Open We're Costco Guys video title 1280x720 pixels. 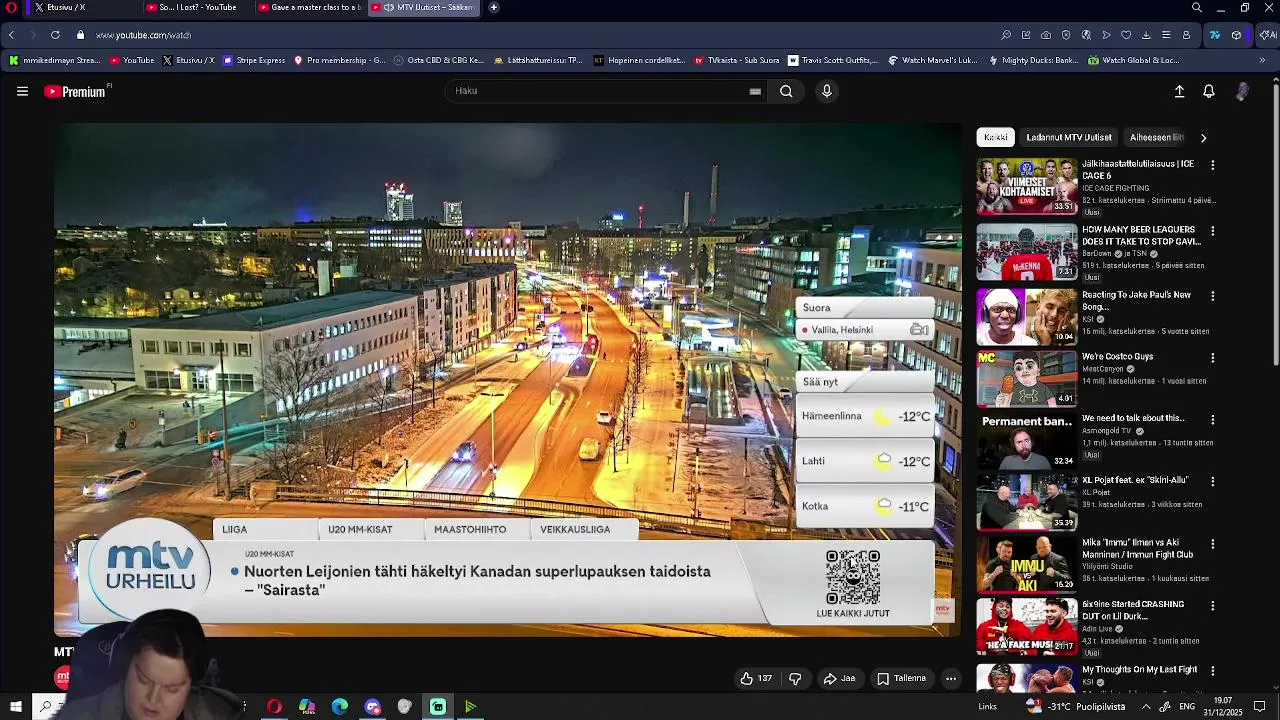(x=1117, y=356)
